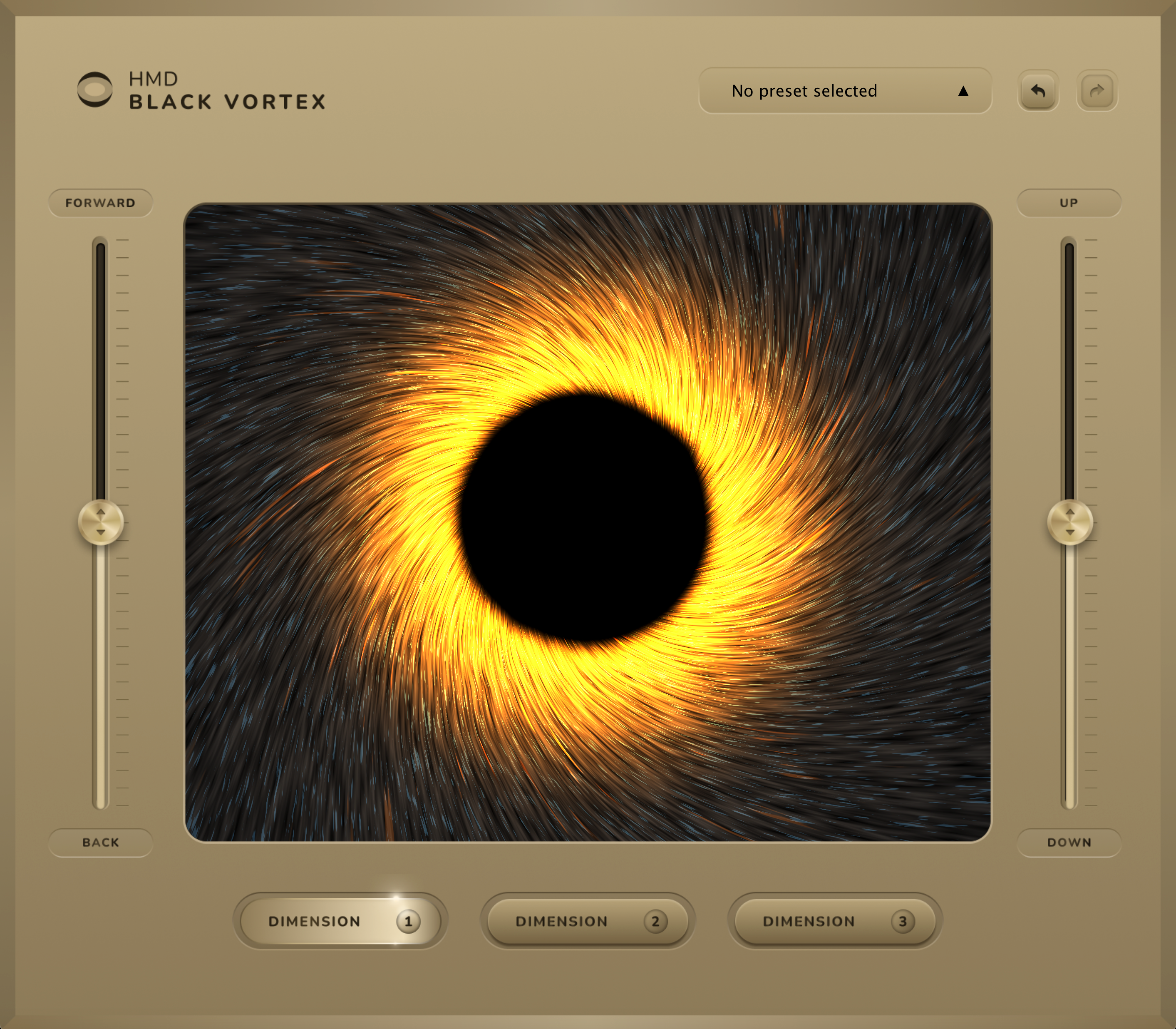Click lower part of Up/Down slider track

[x=1070, y=689]
